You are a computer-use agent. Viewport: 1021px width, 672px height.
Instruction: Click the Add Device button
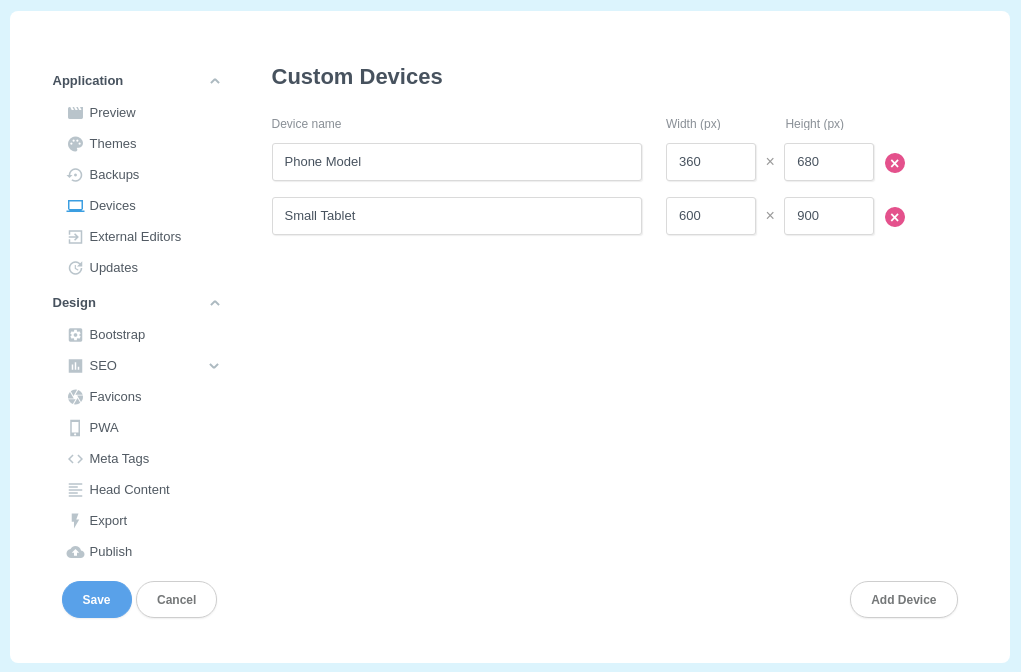(x=903, y=600)
